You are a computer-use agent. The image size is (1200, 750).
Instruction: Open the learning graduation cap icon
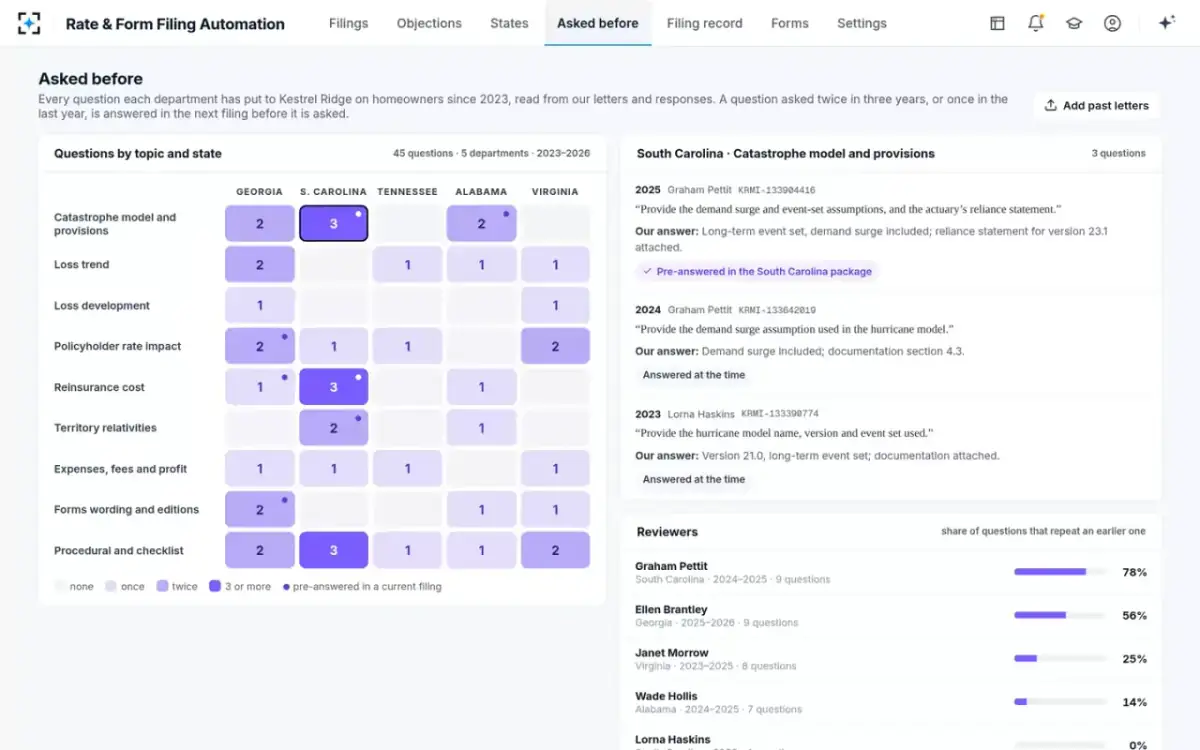coord(1074,23)
